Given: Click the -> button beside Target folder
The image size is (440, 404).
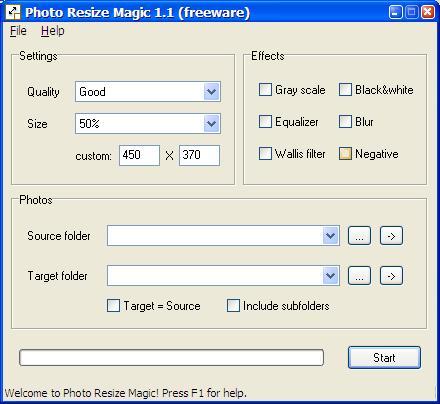Looking at the screenshot, I should [391, 276].
